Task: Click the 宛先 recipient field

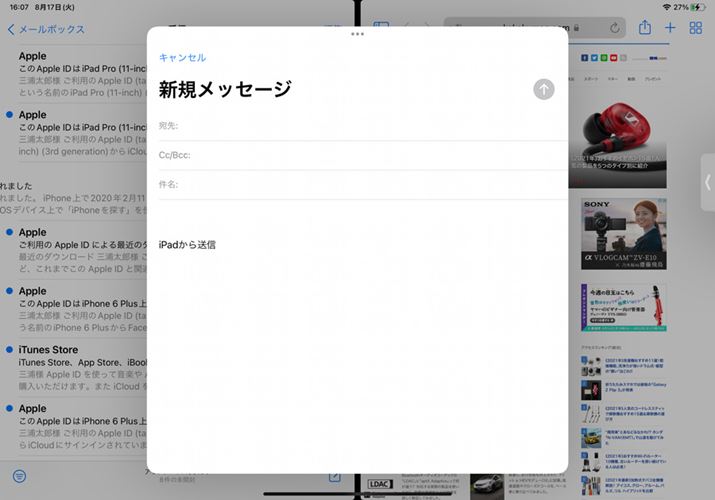Action: (360, 126)
